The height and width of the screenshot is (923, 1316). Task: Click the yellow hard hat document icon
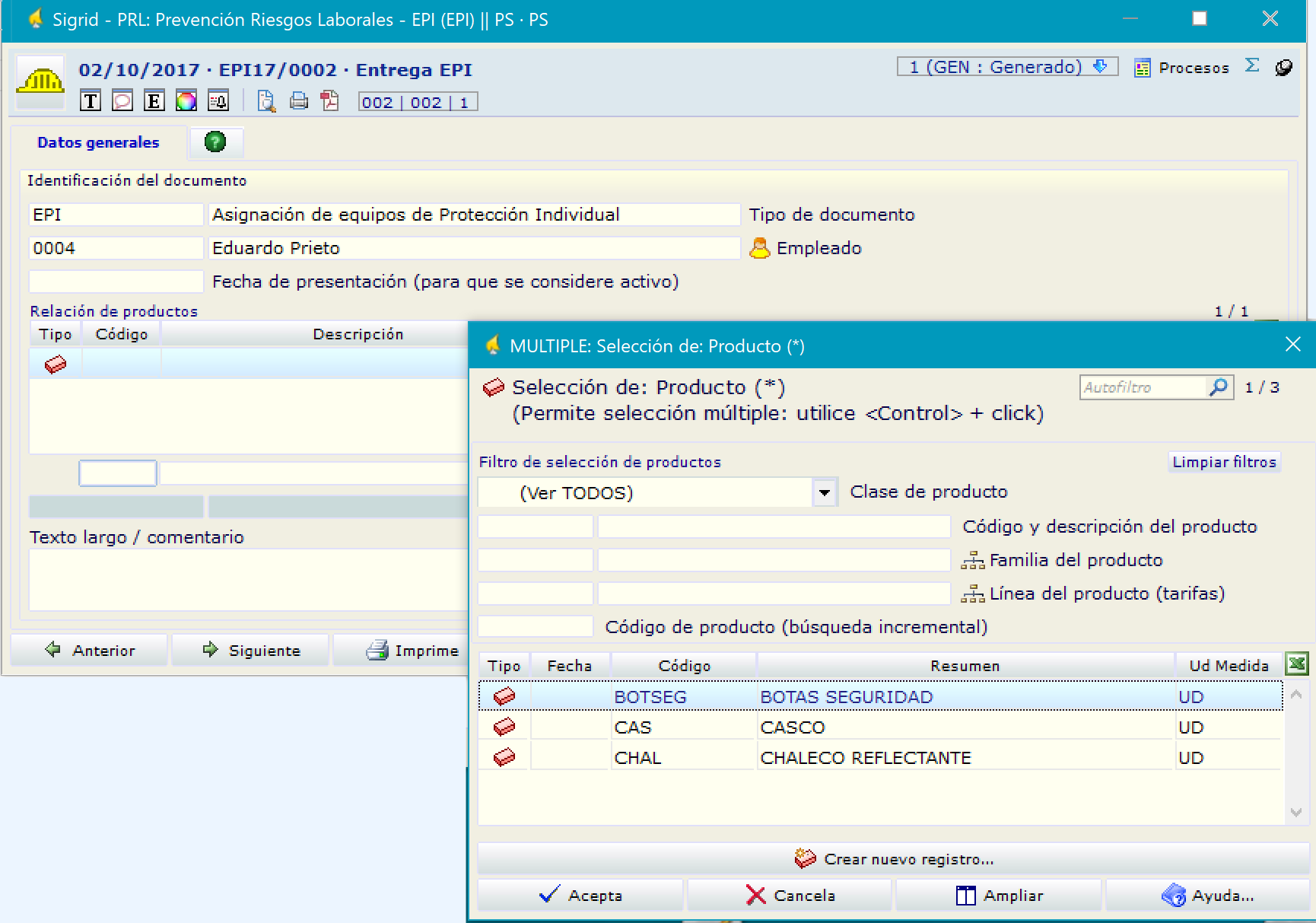click(x=40, y=81)
